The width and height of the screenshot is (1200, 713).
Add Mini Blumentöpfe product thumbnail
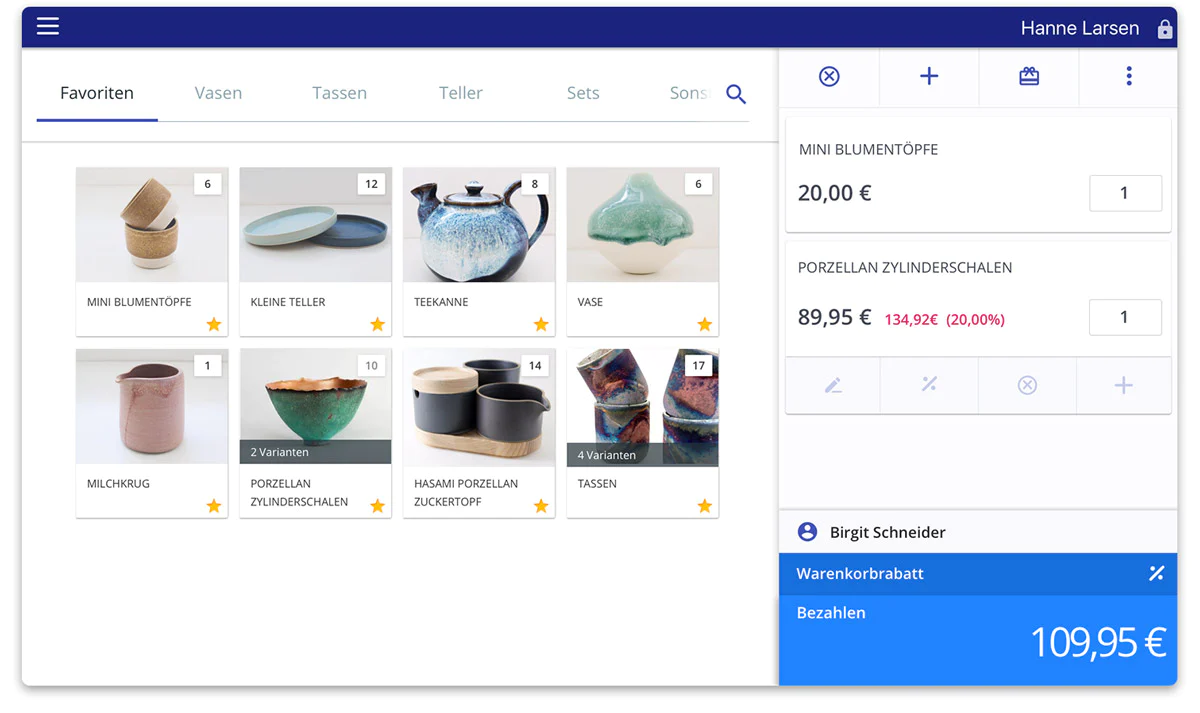click(x=152, y=225)
